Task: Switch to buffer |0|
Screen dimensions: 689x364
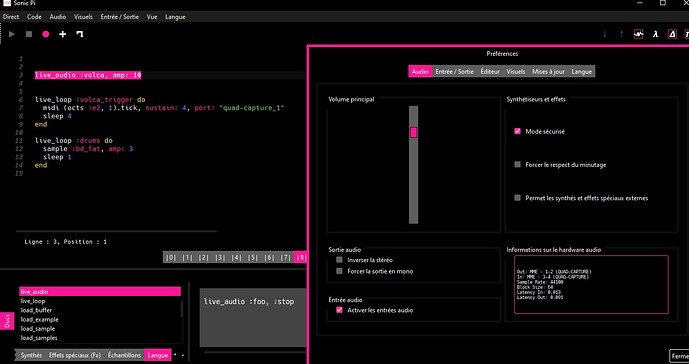Action: (x=171, y=257)
